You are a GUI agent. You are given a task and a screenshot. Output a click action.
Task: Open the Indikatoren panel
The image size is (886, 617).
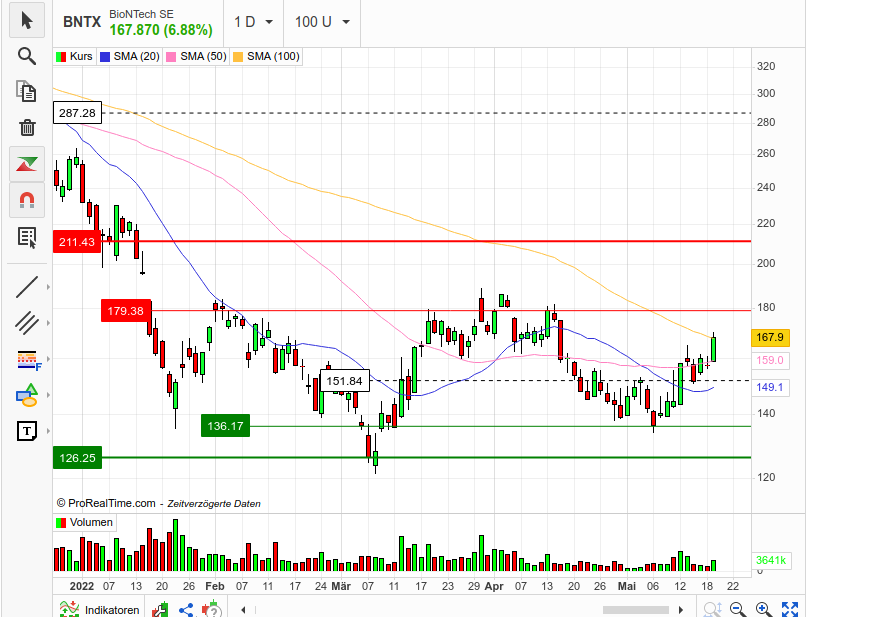(99, 609)
